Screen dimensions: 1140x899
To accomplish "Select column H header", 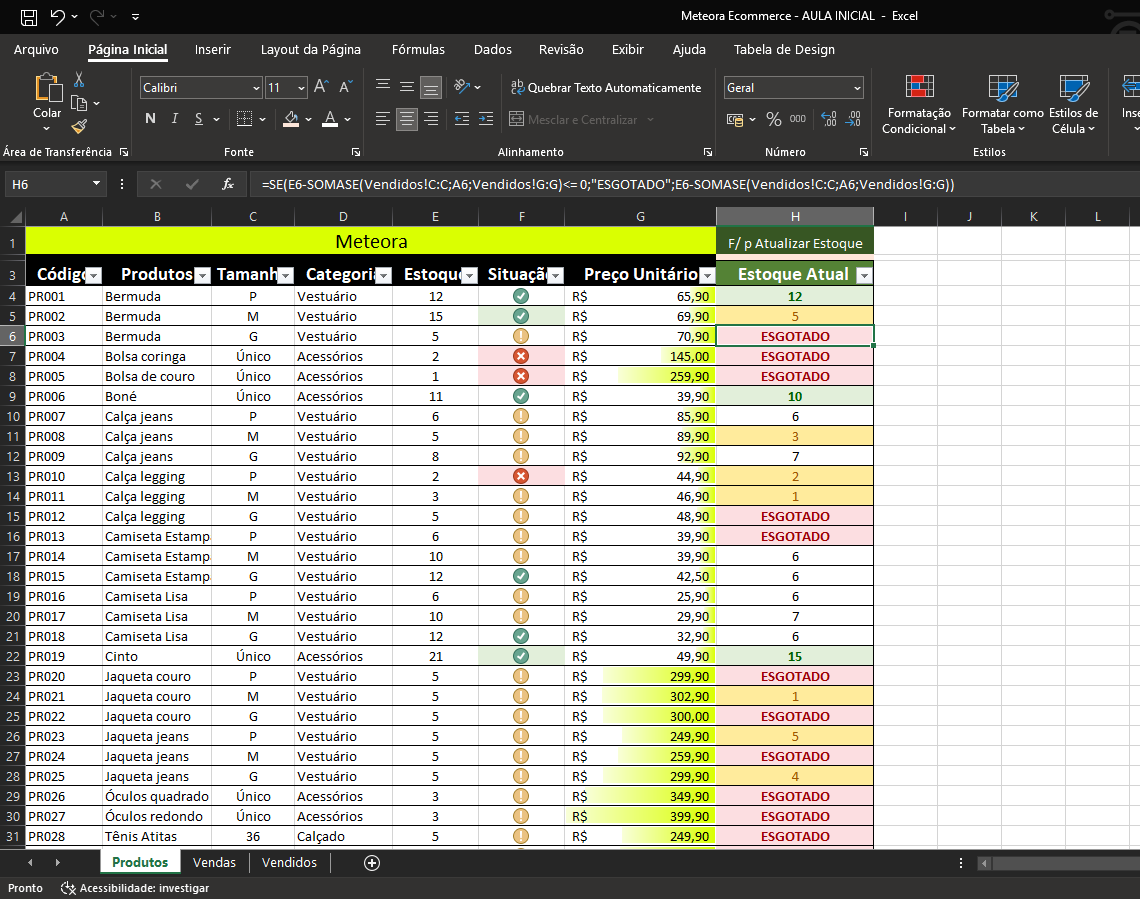I will tap(795, 217).
